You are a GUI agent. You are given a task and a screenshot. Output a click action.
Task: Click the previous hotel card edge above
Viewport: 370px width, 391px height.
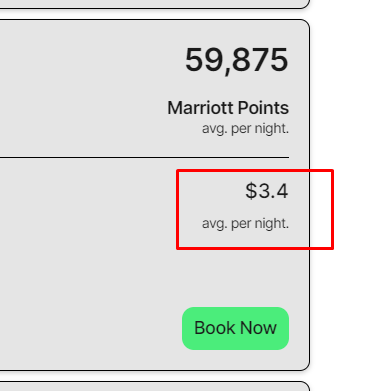point(155,4)
